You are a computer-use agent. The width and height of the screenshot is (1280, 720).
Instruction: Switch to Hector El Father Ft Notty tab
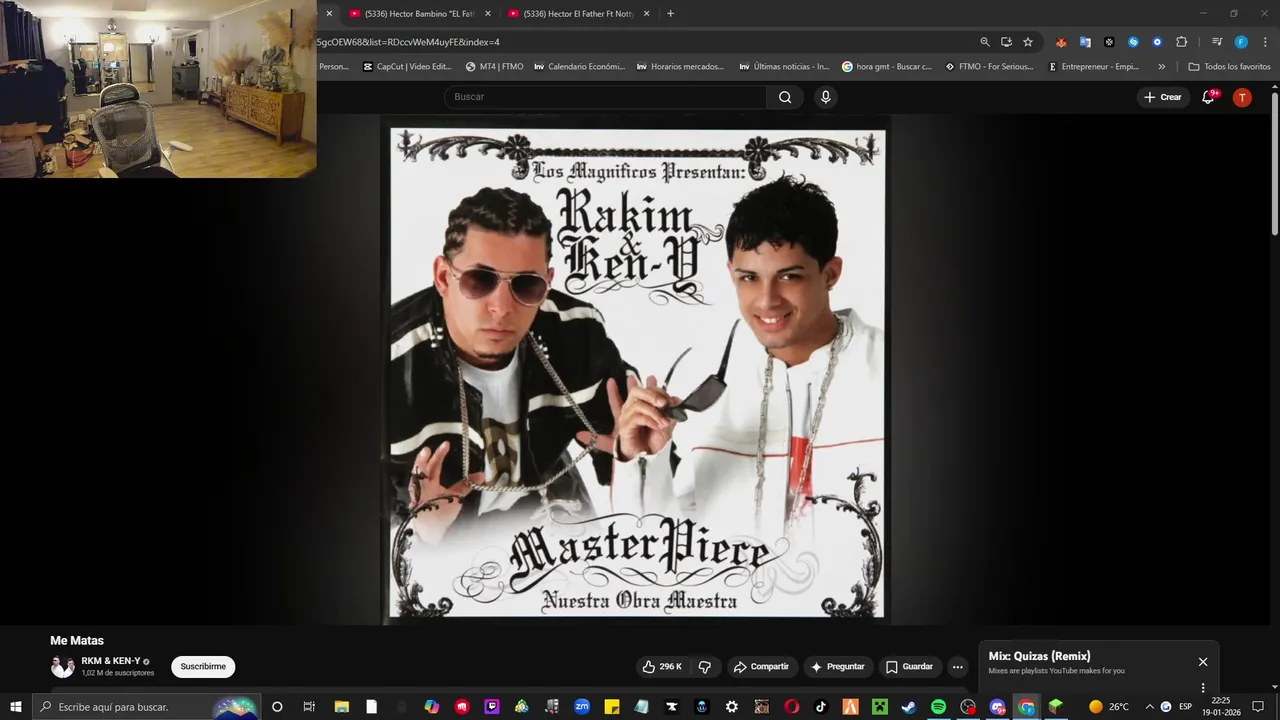click(577, 14)
